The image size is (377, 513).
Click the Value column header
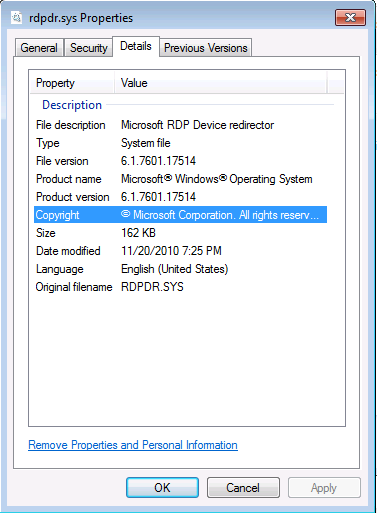221,83
